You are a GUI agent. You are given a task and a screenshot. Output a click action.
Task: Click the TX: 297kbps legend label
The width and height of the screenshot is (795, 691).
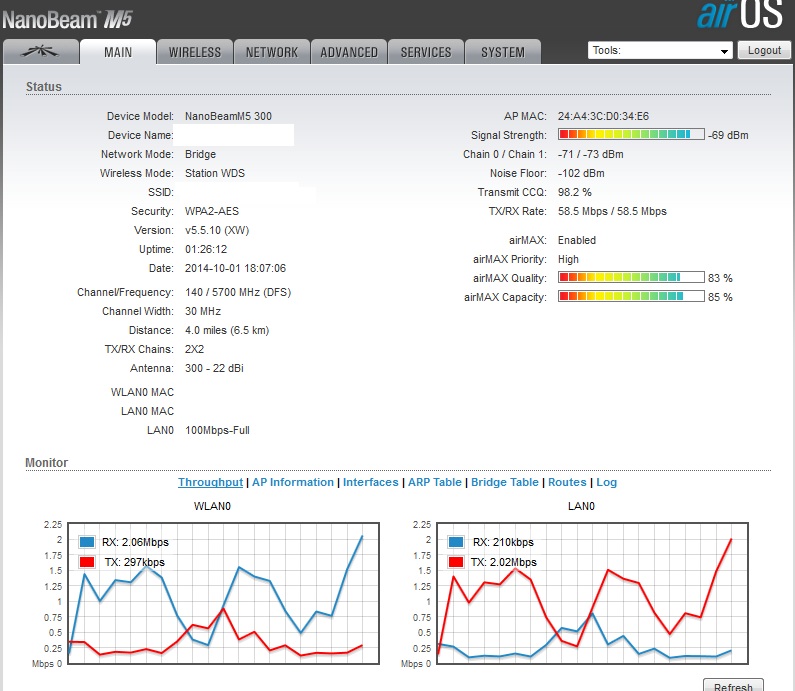[134, 562]
